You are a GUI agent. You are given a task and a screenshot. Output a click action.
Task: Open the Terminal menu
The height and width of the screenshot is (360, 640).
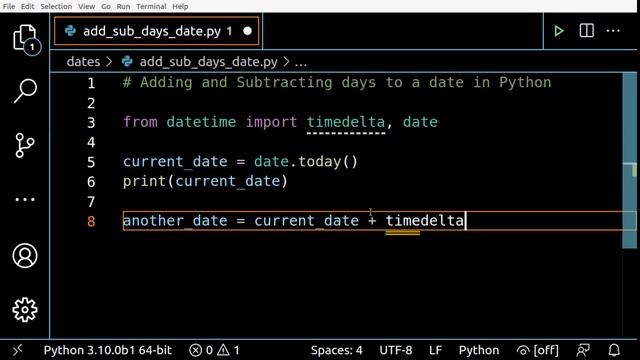coord(151,7)
